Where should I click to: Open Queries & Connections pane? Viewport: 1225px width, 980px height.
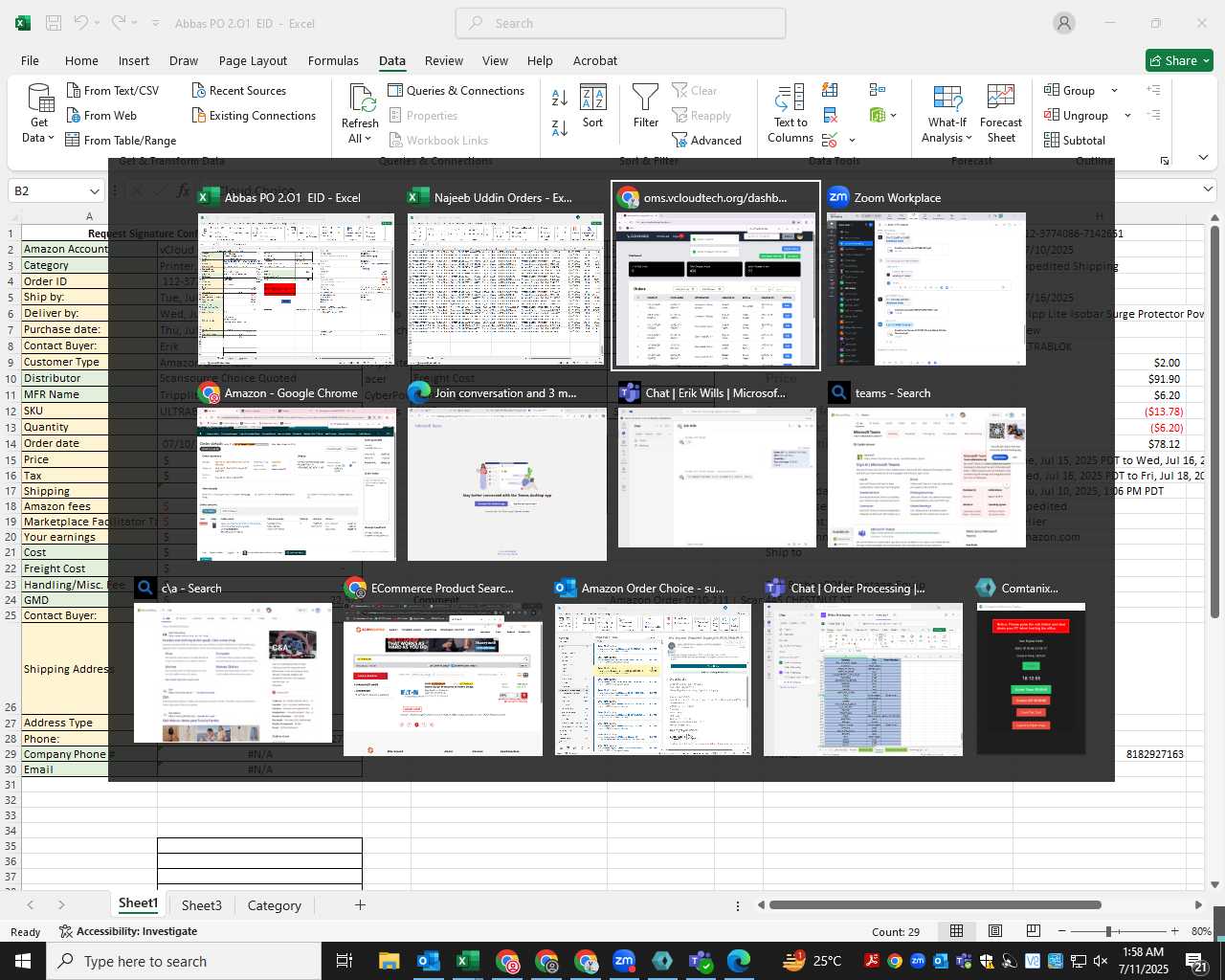coord(457,90)
